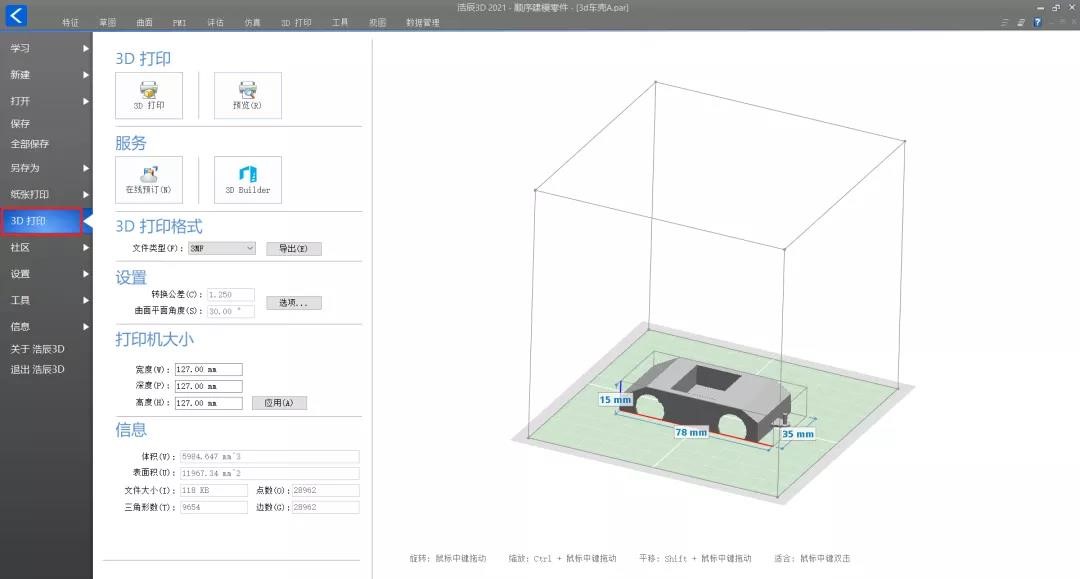Click the 曲面平面角度 angle field

pos(231,311)
